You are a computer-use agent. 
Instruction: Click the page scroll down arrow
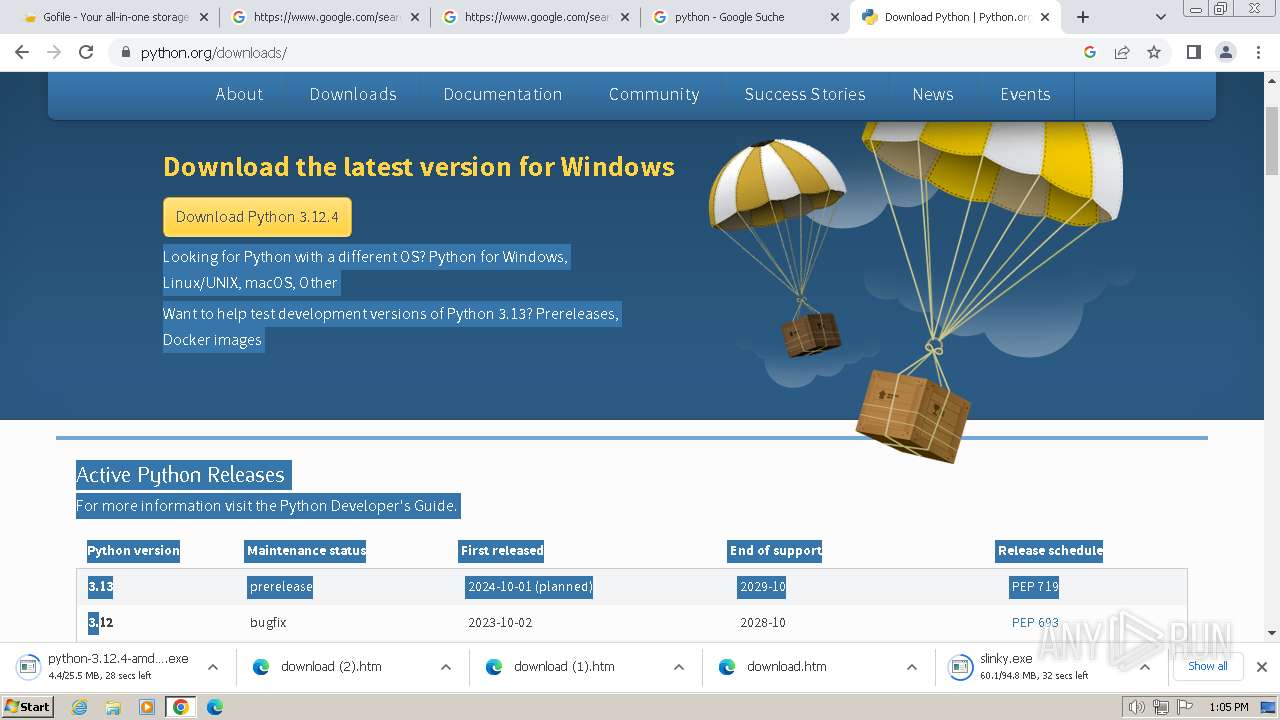[1272, 632]
